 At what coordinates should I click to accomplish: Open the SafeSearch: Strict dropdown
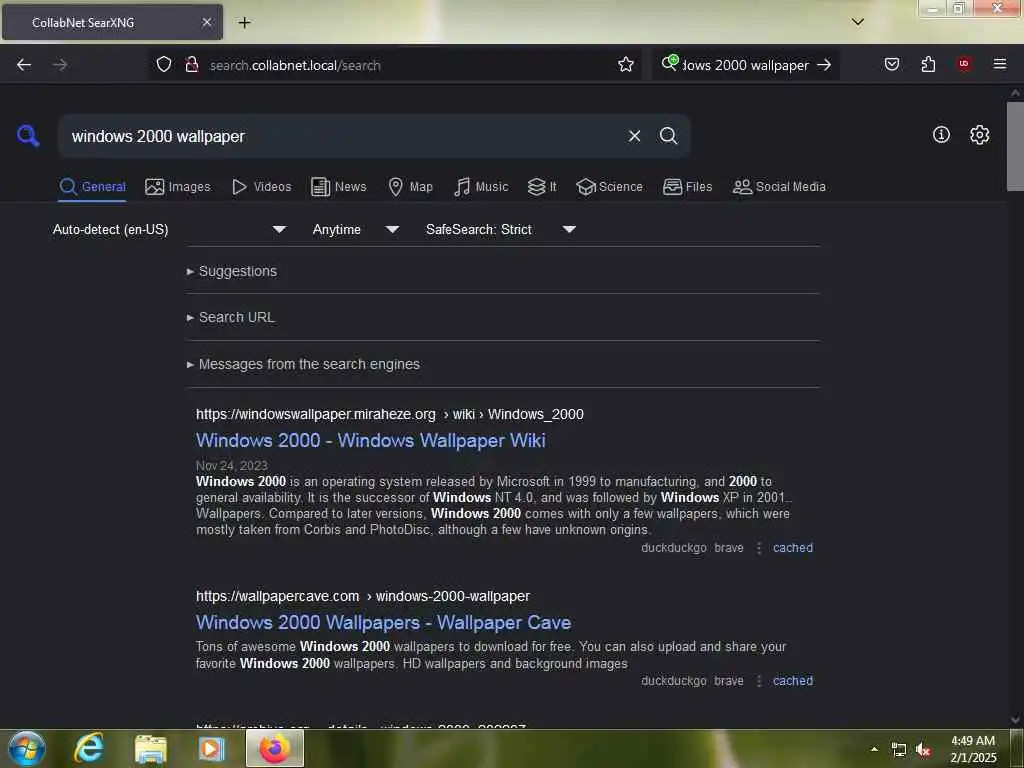point(501,229)
